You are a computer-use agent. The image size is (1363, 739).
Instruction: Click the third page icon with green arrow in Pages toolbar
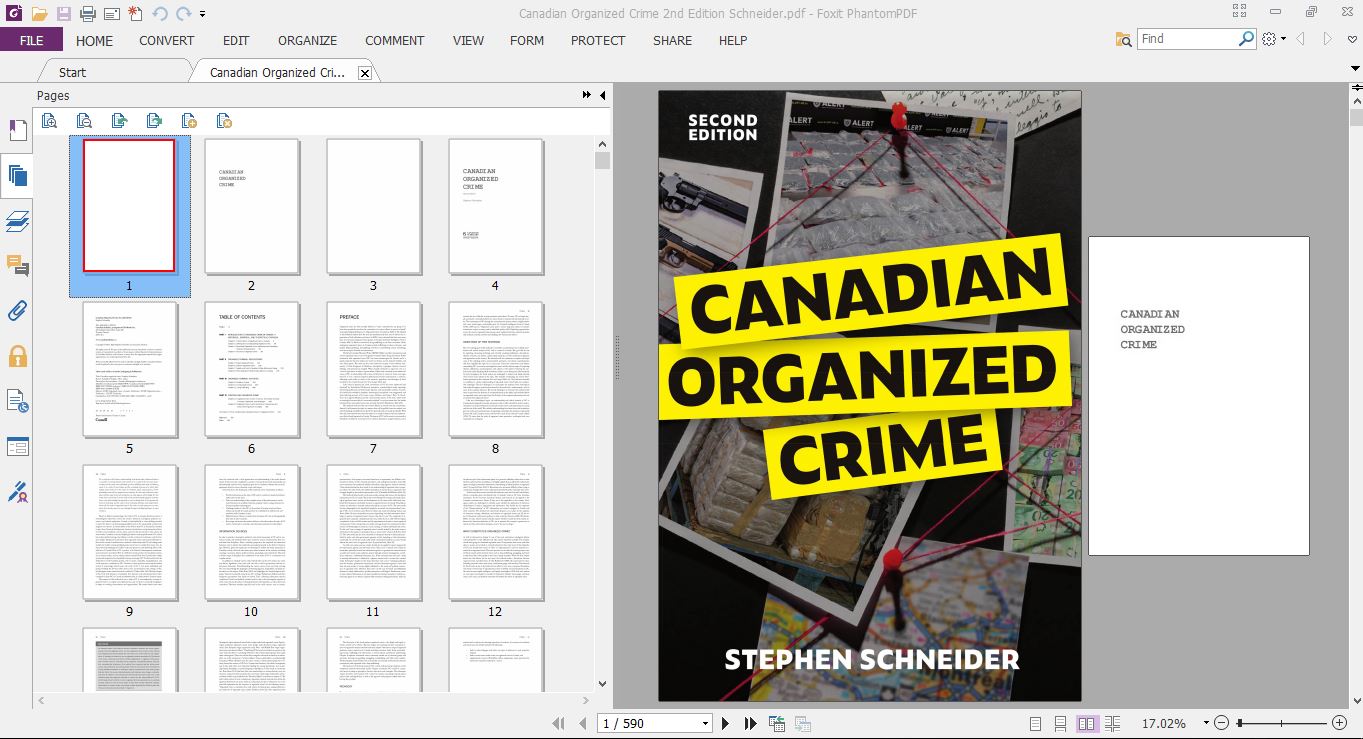pos(119,121)
